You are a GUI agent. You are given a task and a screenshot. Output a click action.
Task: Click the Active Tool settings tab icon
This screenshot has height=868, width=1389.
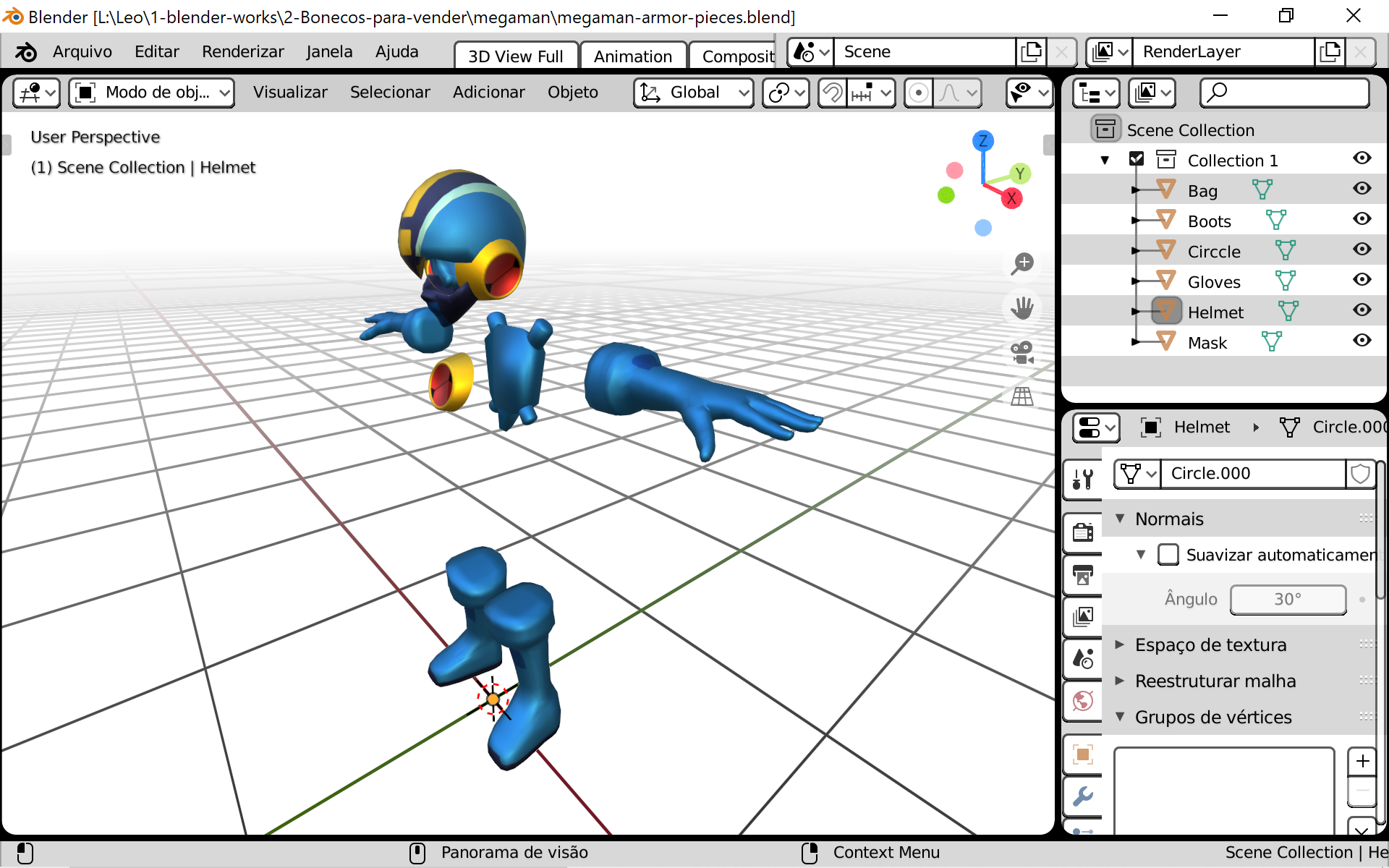click(x=1082, y=480)
